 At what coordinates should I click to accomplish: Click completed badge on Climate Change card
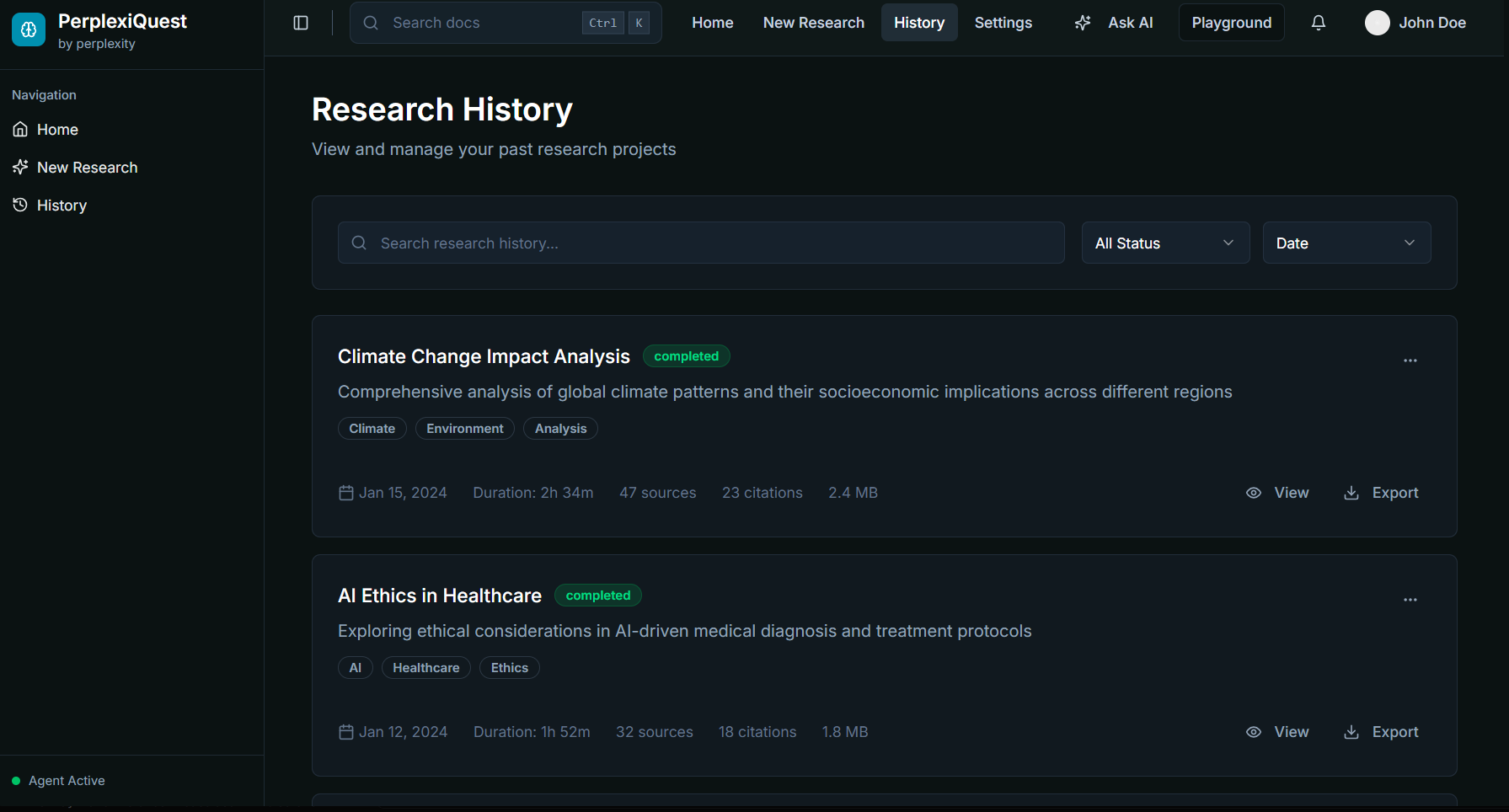(x=687, y=356)
